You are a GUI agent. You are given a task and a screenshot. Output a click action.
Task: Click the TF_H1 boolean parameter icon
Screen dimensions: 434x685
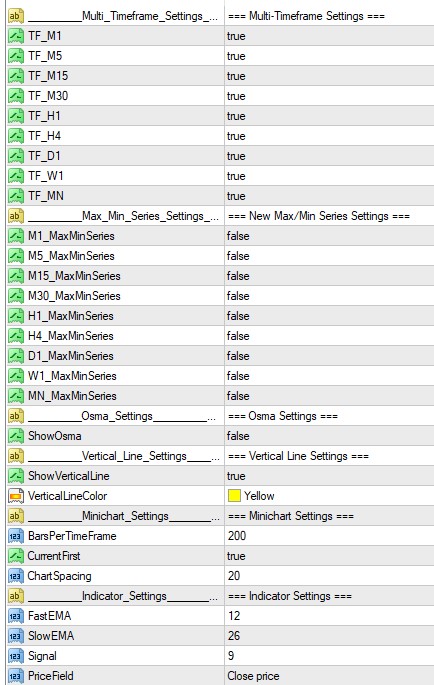point(16,116)
